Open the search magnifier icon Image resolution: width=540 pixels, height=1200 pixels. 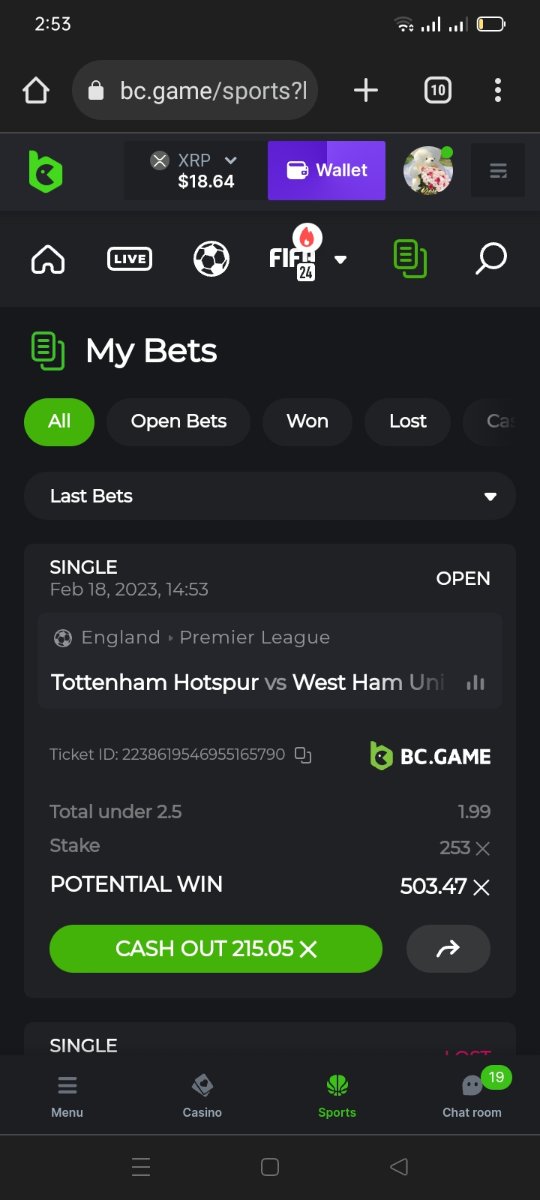(490, 259)
